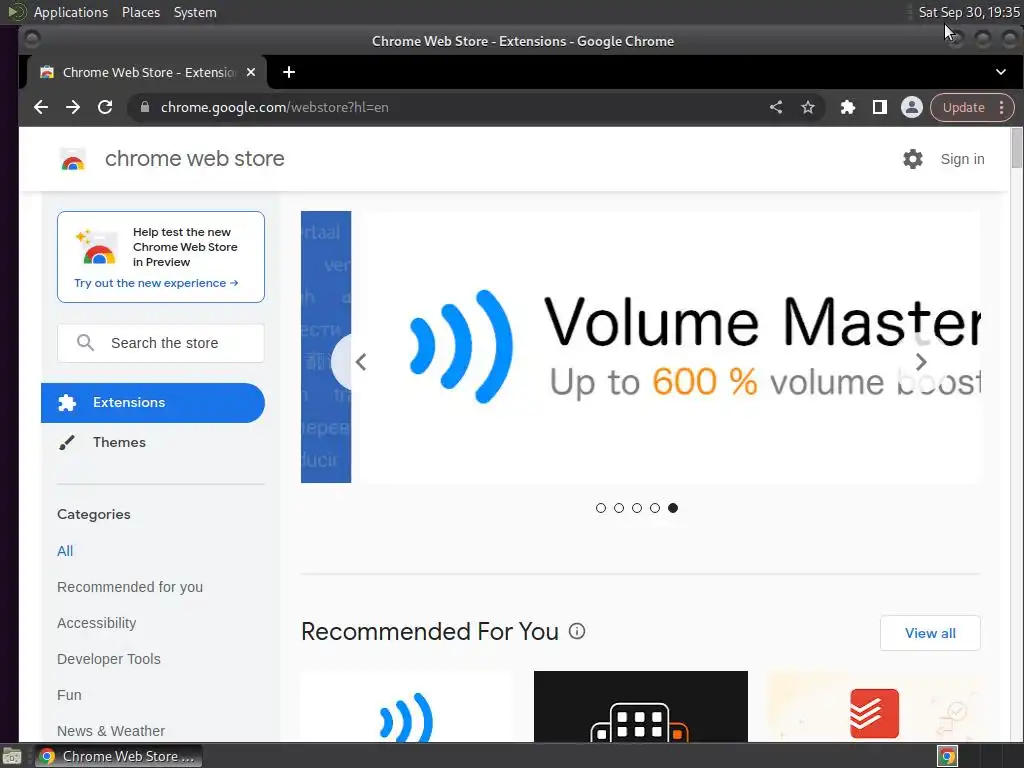Close the Chrome Web Store tab
Image resolution: width=1024 pixels, height=768 pixels.
251,72
